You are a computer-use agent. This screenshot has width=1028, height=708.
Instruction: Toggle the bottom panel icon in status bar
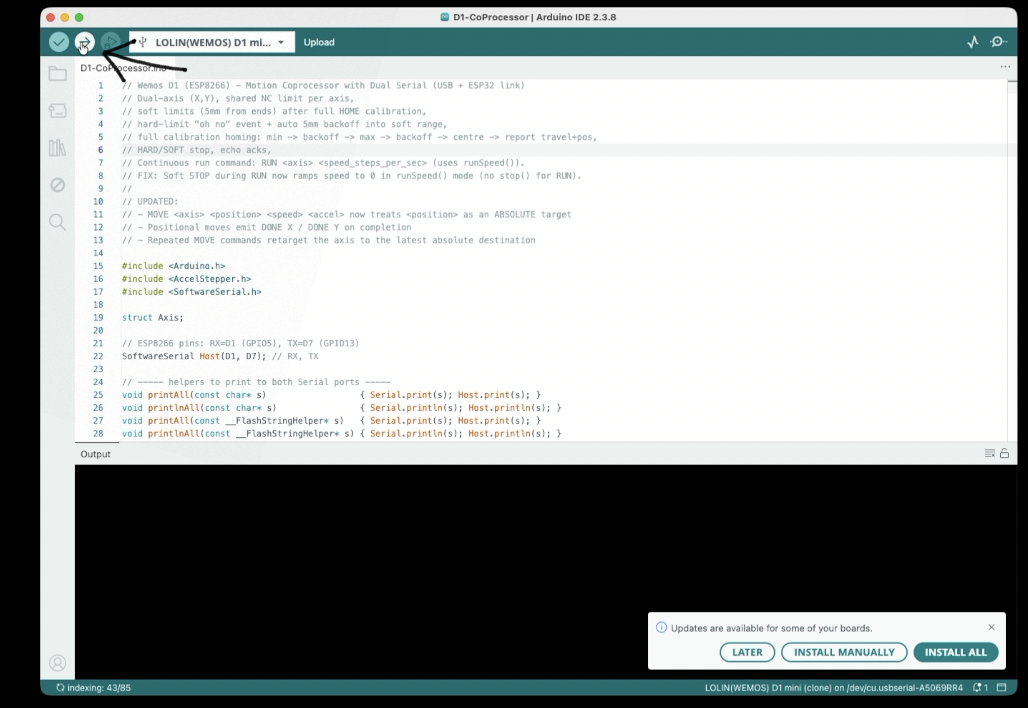click(1002, 688)
